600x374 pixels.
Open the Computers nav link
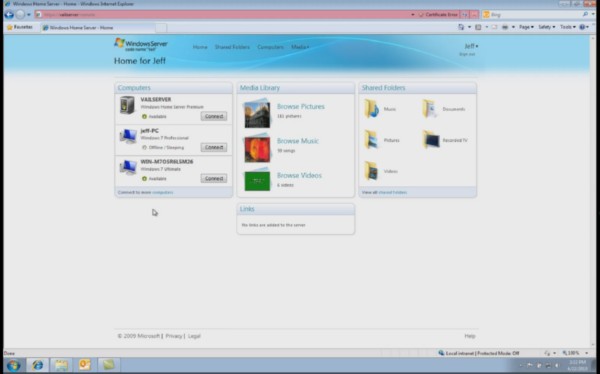tap(271, 47)
